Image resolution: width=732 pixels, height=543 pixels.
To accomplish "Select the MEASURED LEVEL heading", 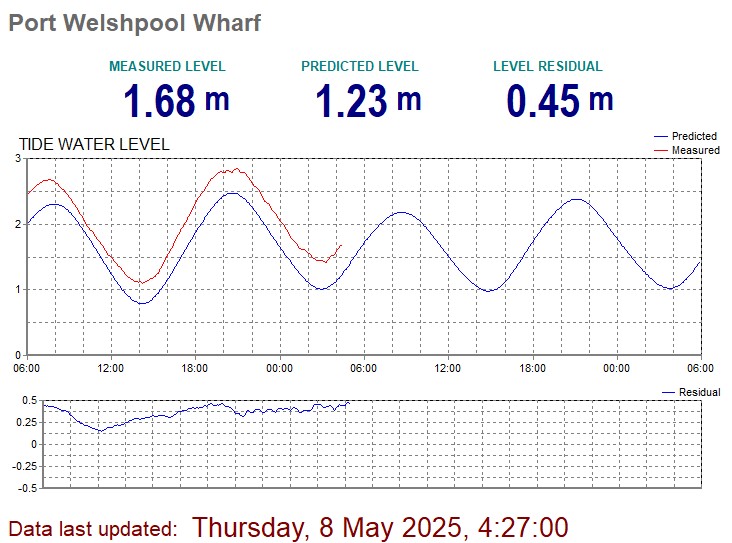I will tap(167, 67).
